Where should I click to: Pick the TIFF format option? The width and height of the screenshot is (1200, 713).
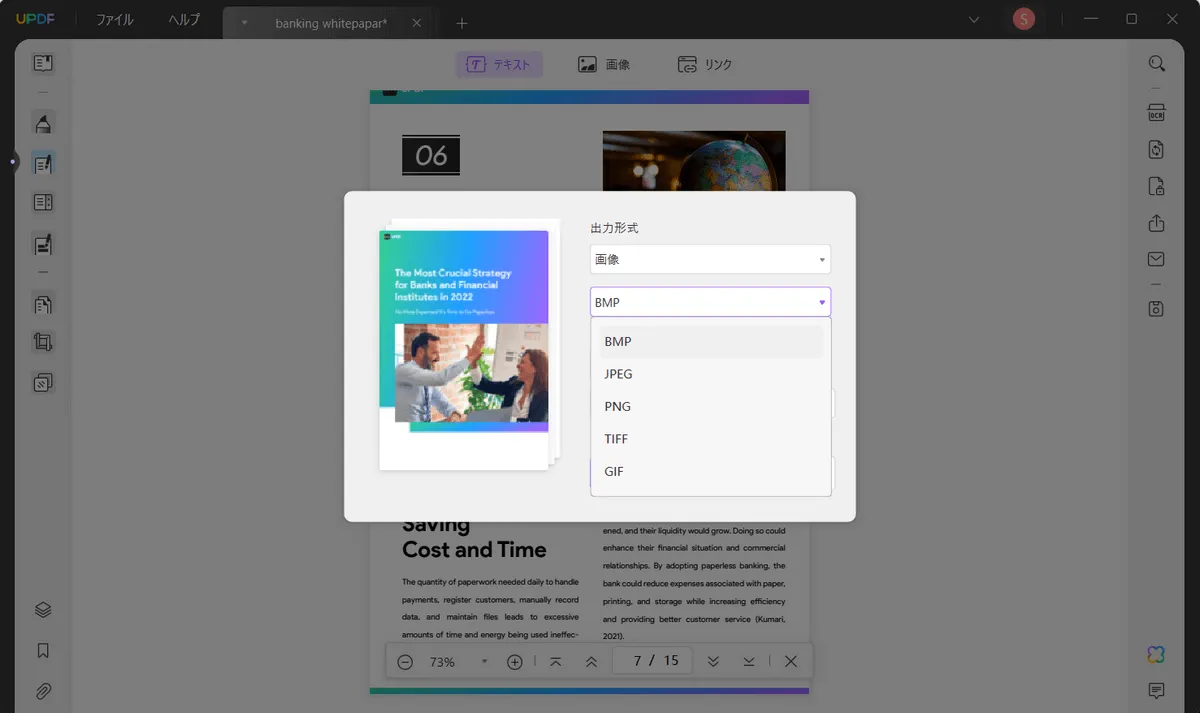point(616,439)
